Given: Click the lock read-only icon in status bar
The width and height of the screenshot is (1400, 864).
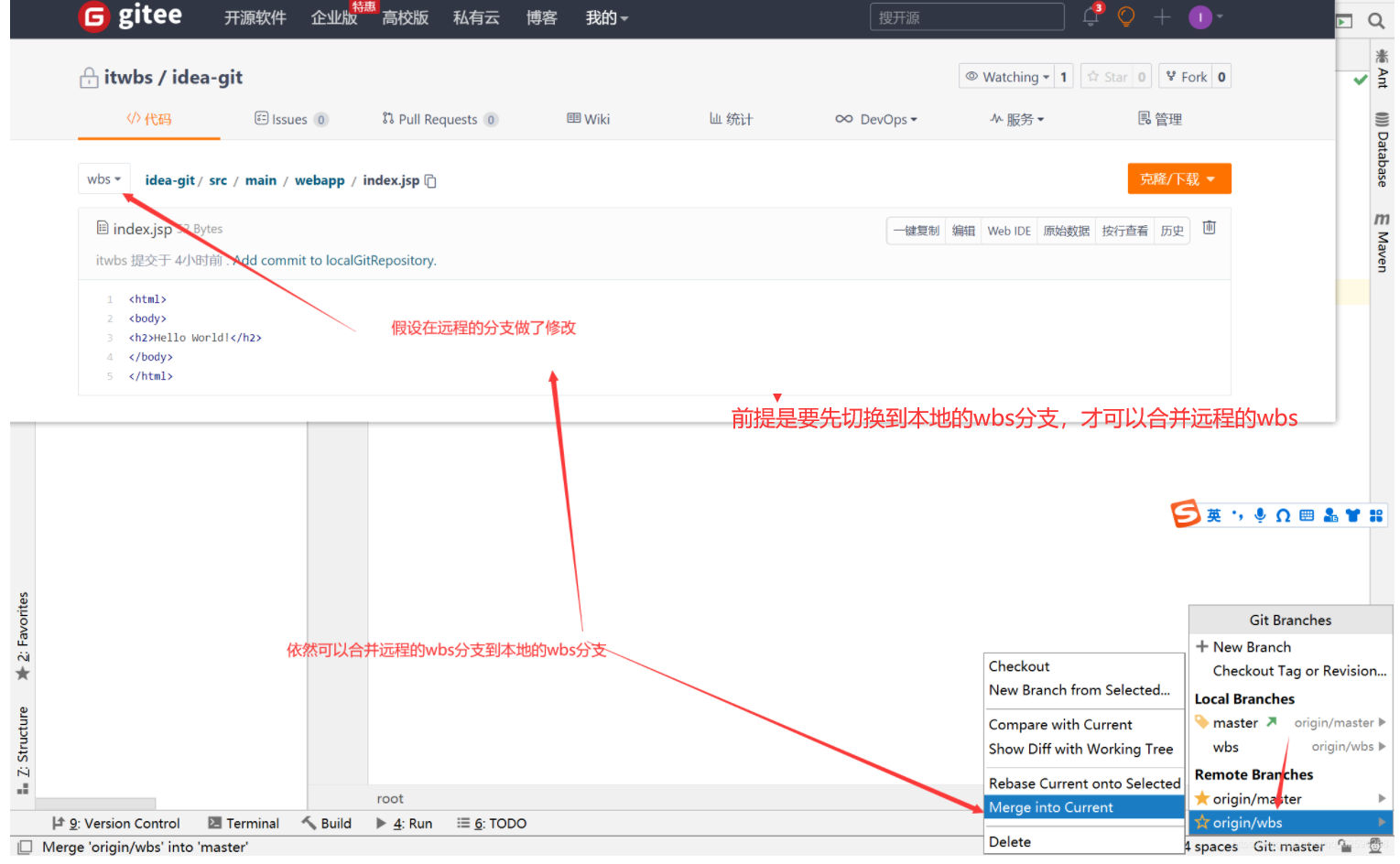Looking at the screenshot, I should [1344, 847].
